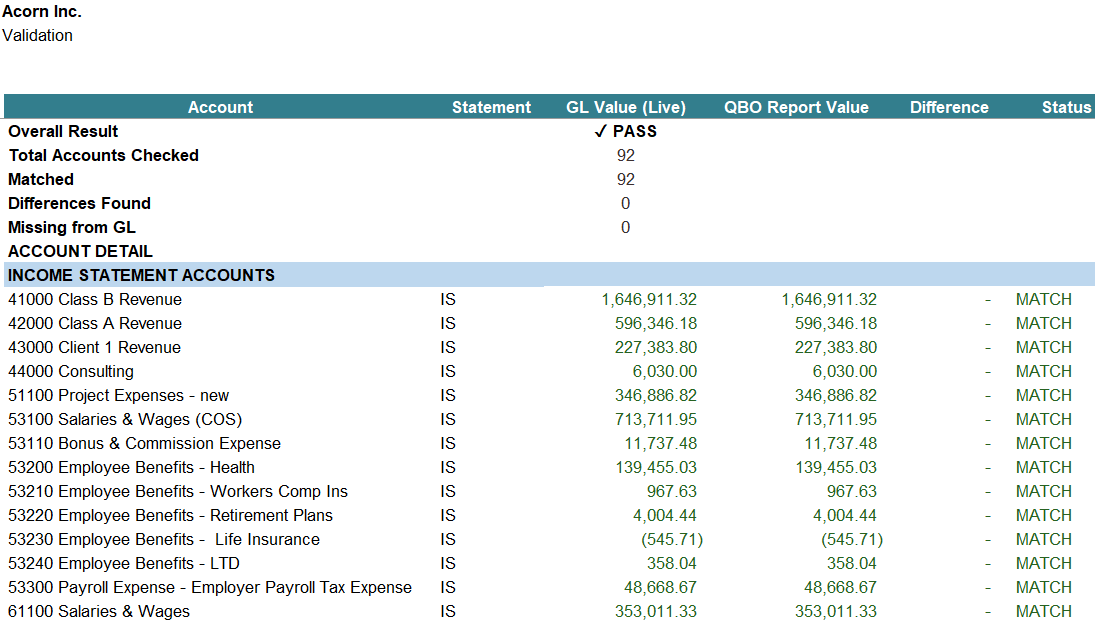Click the Differences Found label

[x=79, y=203]
